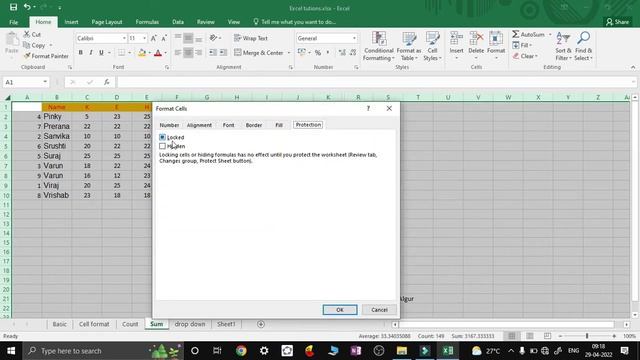Open the Calibri font name dropdown
This screenshot has width=640, height=360.
pyautogui.click(x=124, y=38)
